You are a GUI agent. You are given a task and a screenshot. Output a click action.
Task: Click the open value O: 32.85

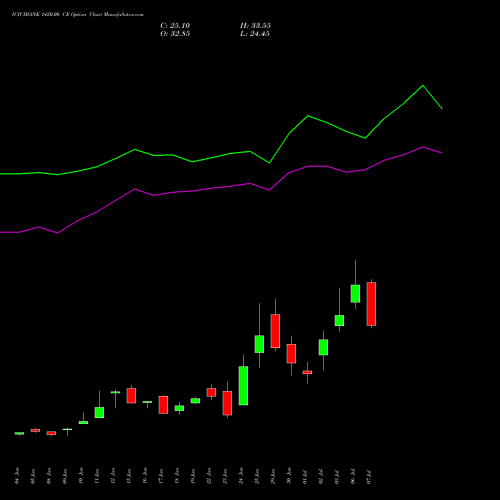(x=175, y=34)
